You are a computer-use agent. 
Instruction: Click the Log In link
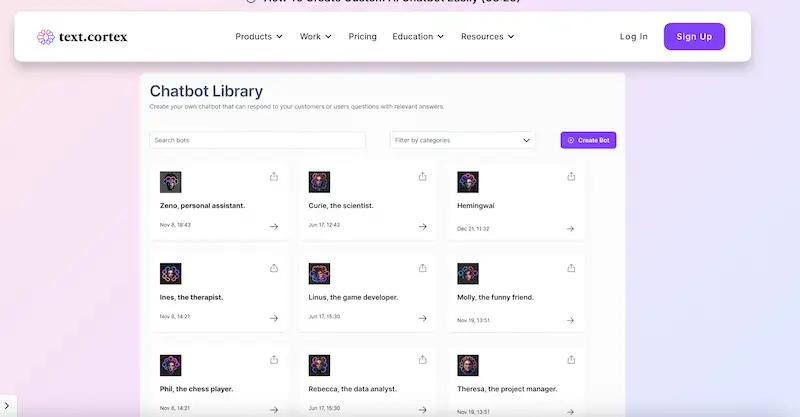[634, 37]
